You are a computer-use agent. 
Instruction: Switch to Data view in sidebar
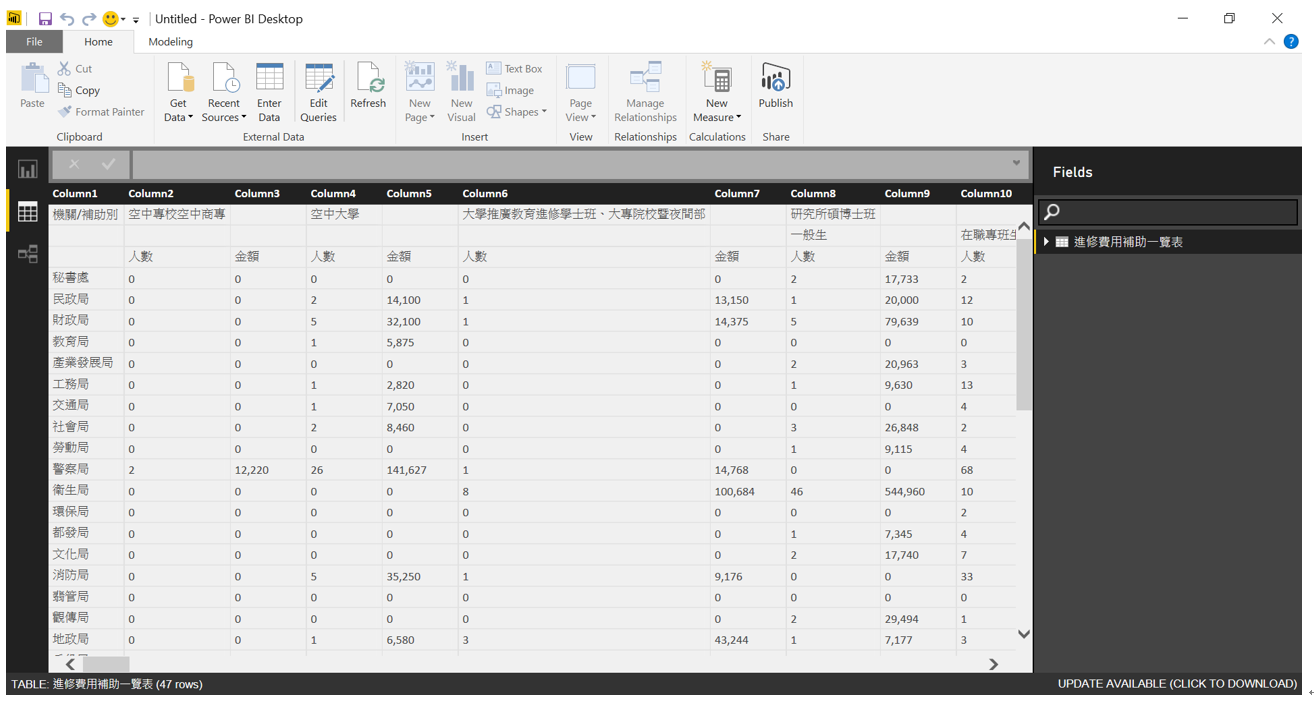coord(27,211)
